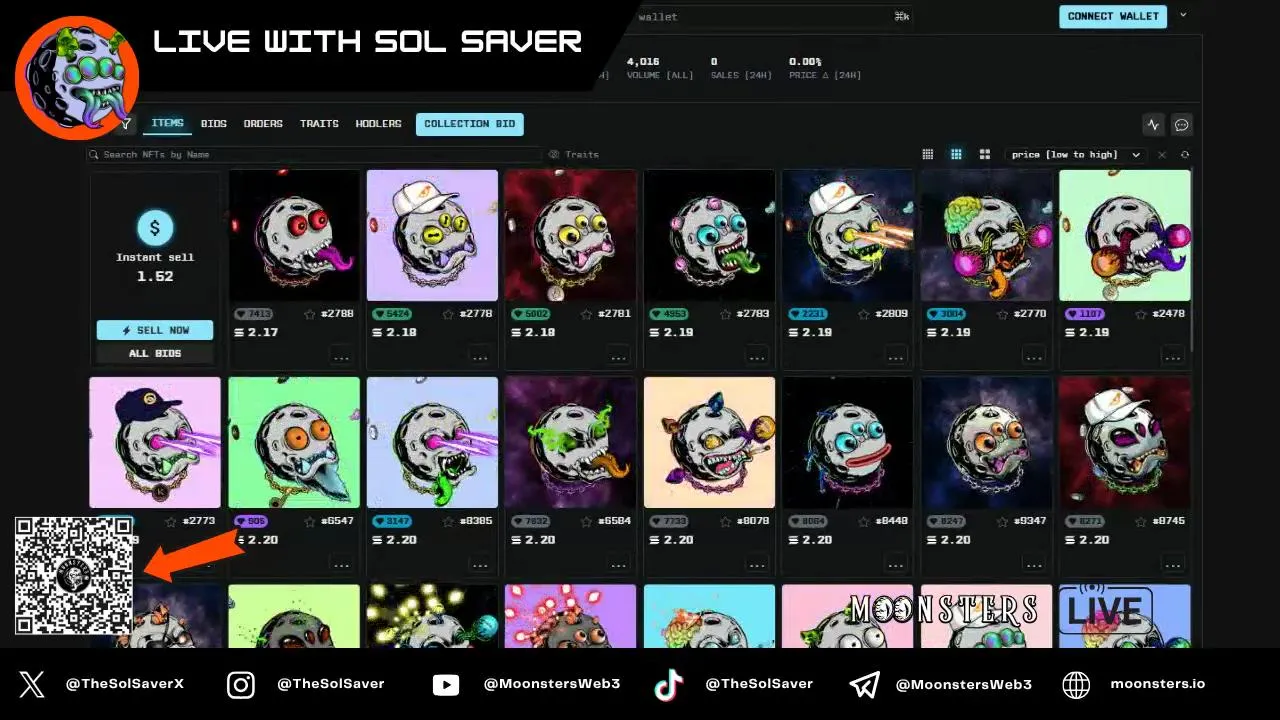Click rank badge 1107 on #2478
This screenshot has height=720, width=1280.
click(x=1084, y=314)
